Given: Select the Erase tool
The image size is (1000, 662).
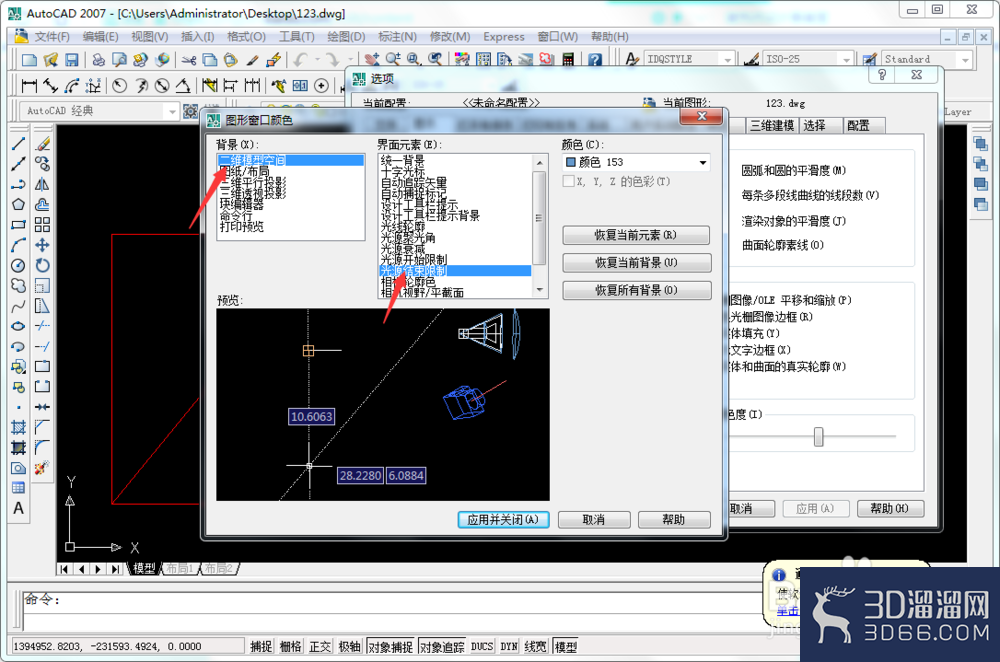Looking at the screenshot, I should (x=42, y=144).
